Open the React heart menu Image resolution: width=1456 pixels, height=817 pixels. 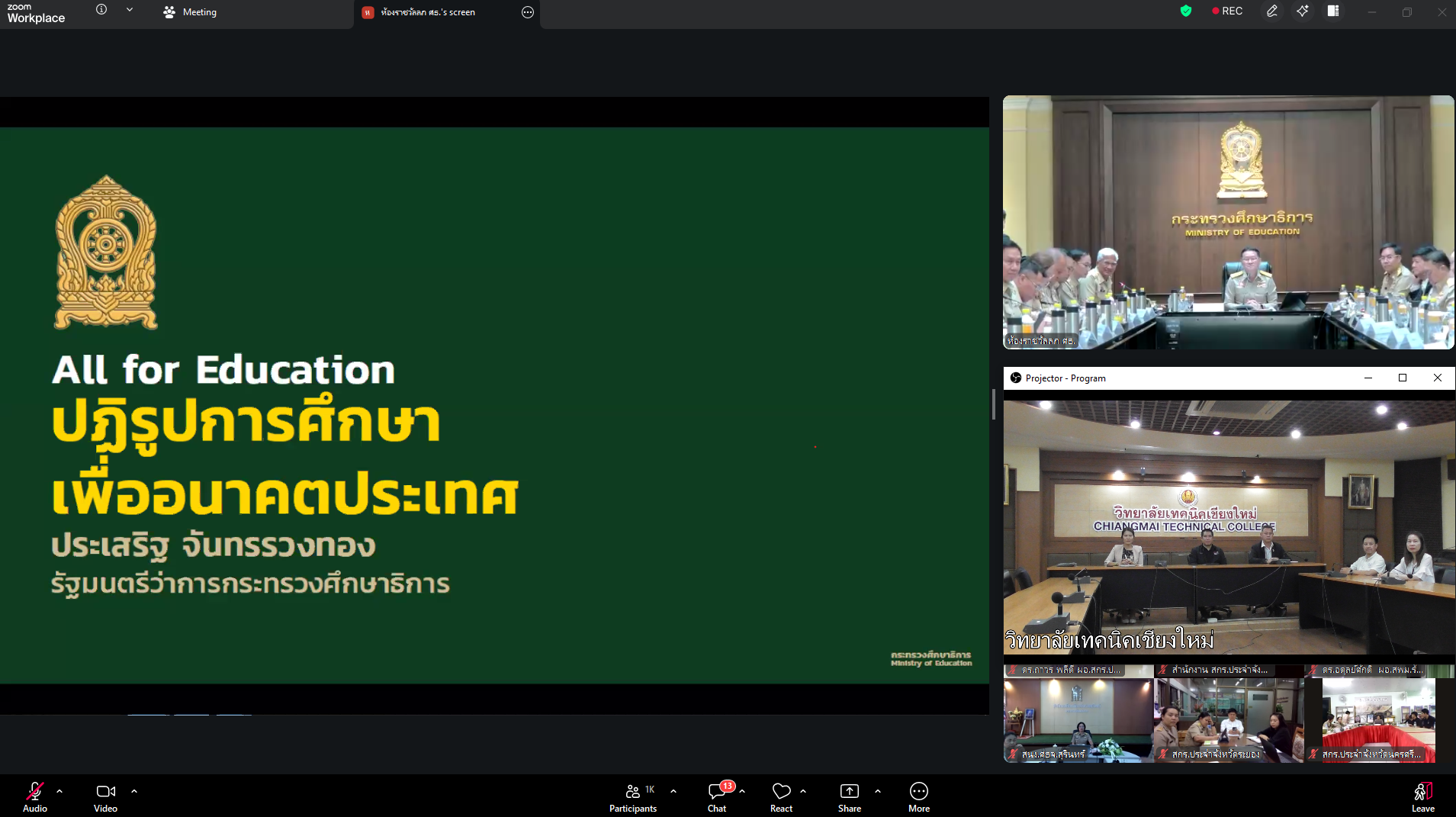781,796
